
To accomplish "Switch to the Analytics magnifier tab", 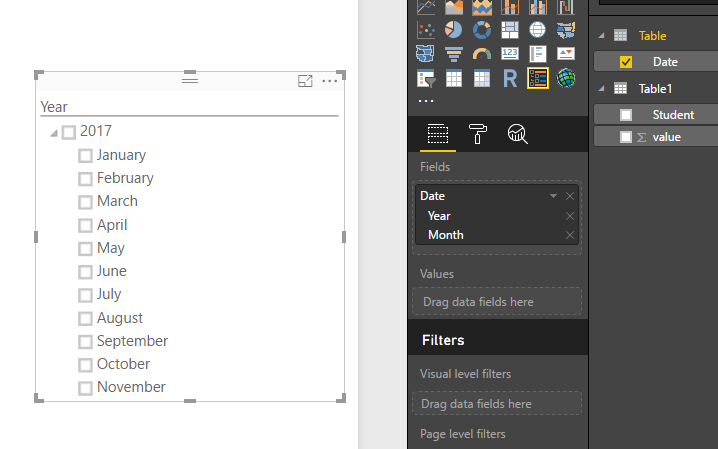I will pos(517,134).
